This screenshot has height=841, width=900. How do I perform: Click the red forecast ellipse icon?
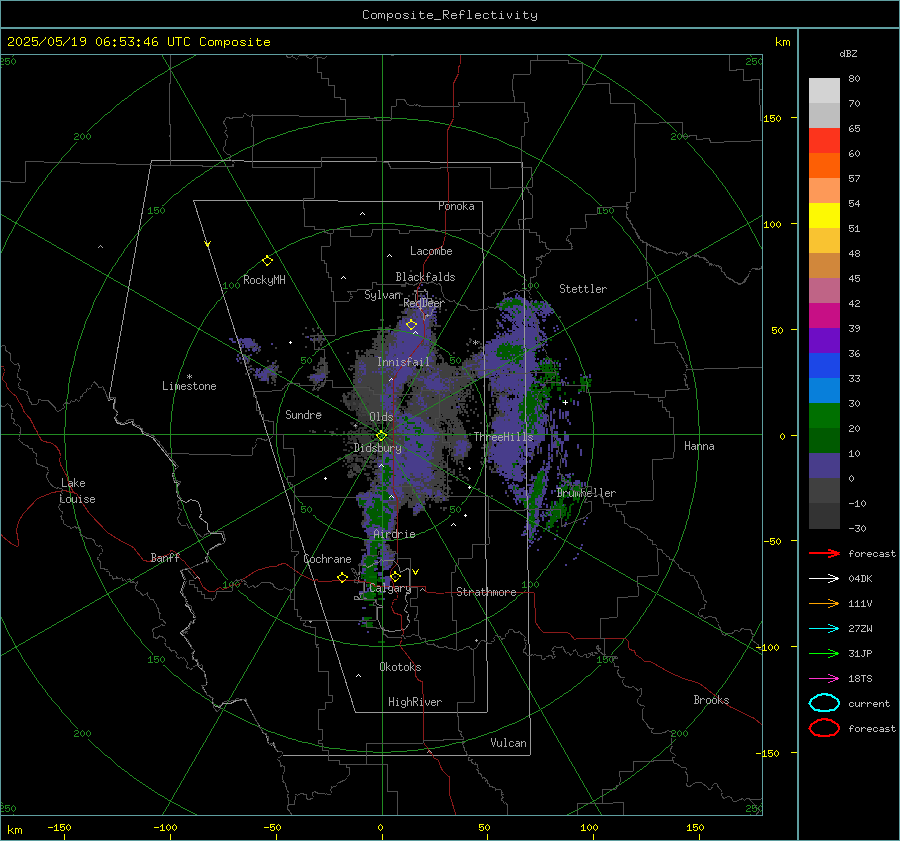[x=824, y=728]
